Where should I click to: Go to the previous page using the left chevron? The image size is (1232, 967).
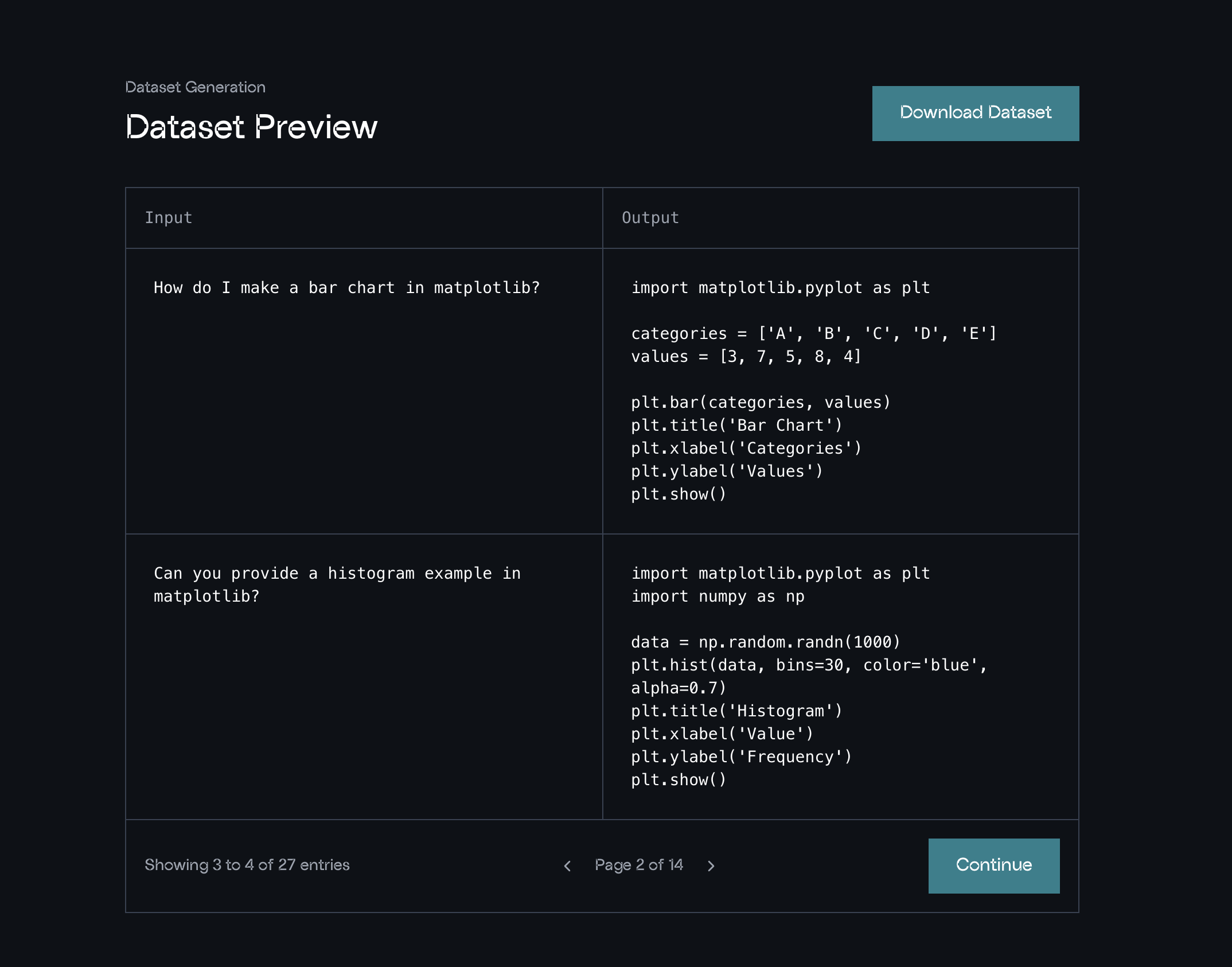[567, 865]
